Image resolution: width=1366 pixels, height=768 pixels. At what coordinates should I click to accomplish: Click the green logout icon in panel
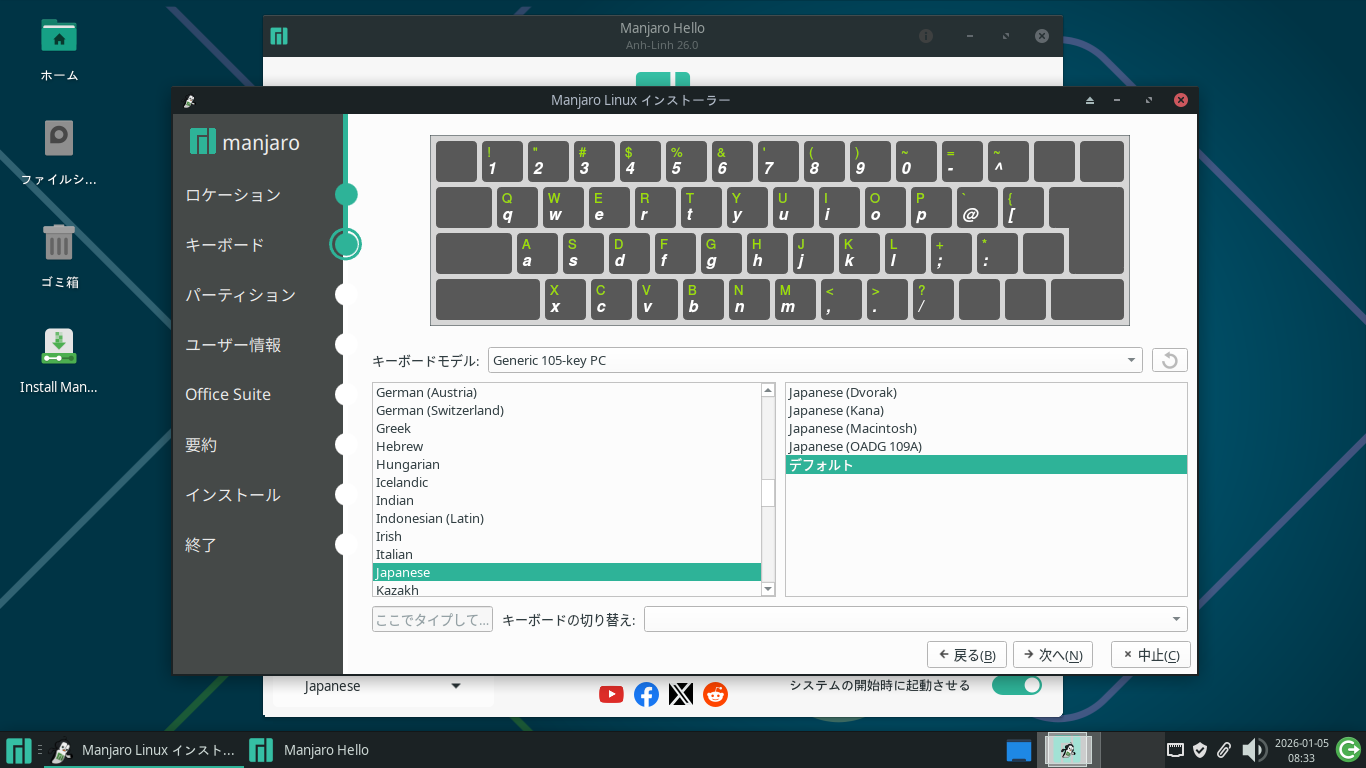click(x=1349, y=750)
